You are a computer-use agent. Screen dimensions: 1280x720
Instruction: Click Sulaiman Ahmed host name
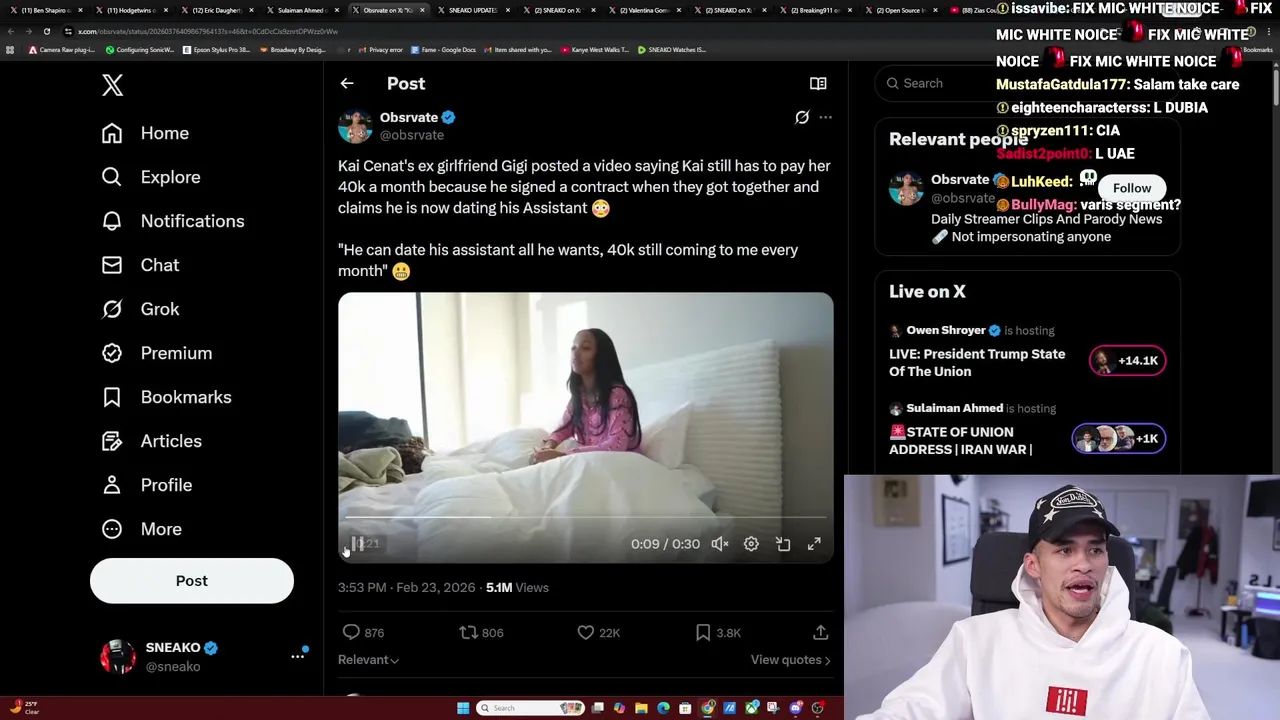coord(954,408)
